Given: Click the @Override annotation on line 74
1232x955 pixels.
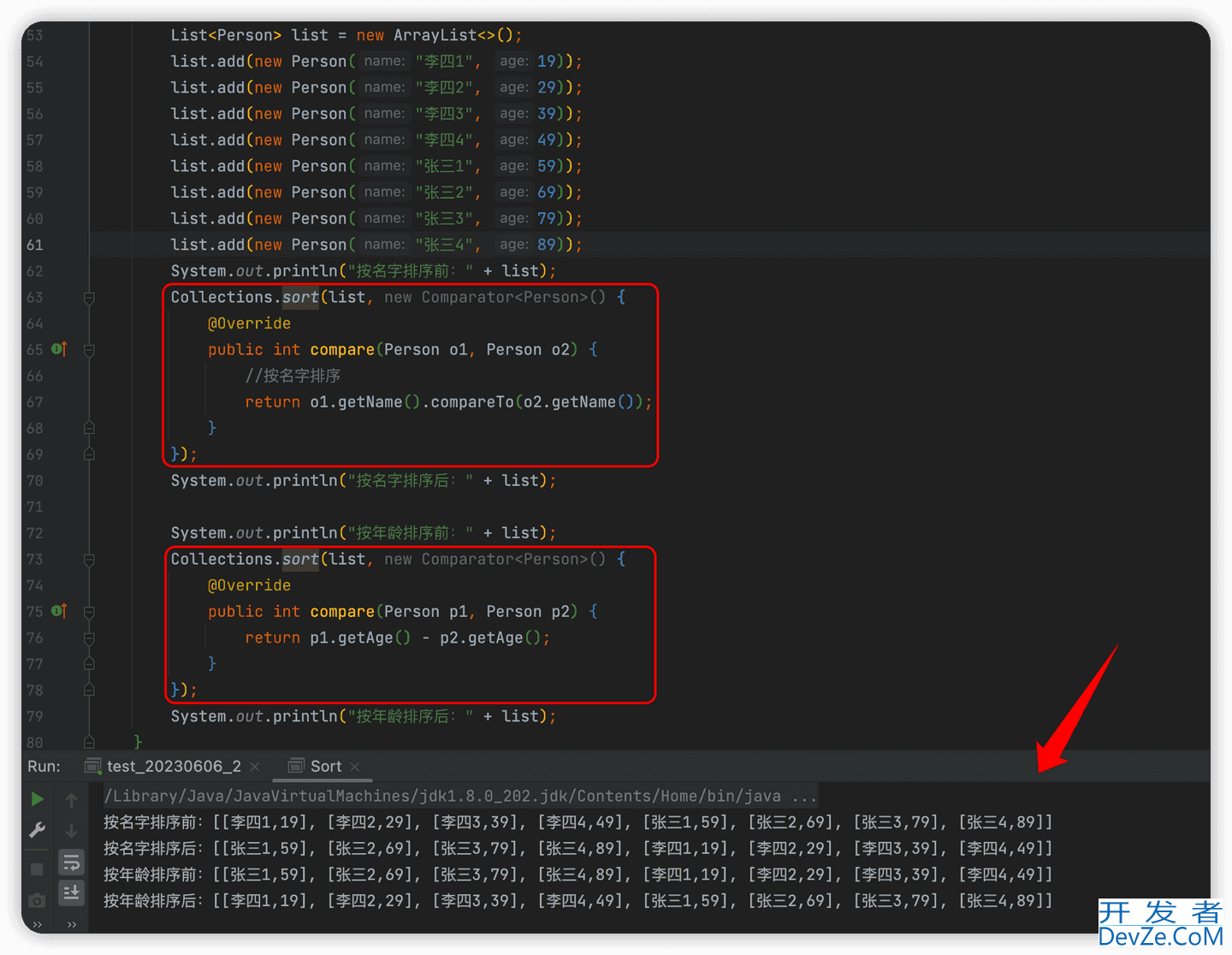Looking at the screenshot, I should coord(249,585).
